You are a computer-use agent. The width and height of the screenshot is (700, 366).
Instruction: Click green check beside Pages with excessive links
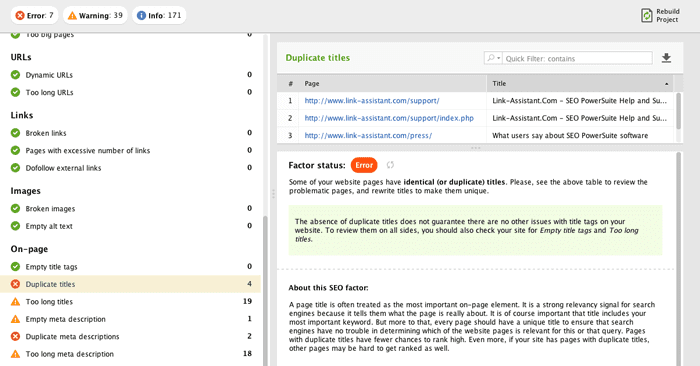point(16,150)
